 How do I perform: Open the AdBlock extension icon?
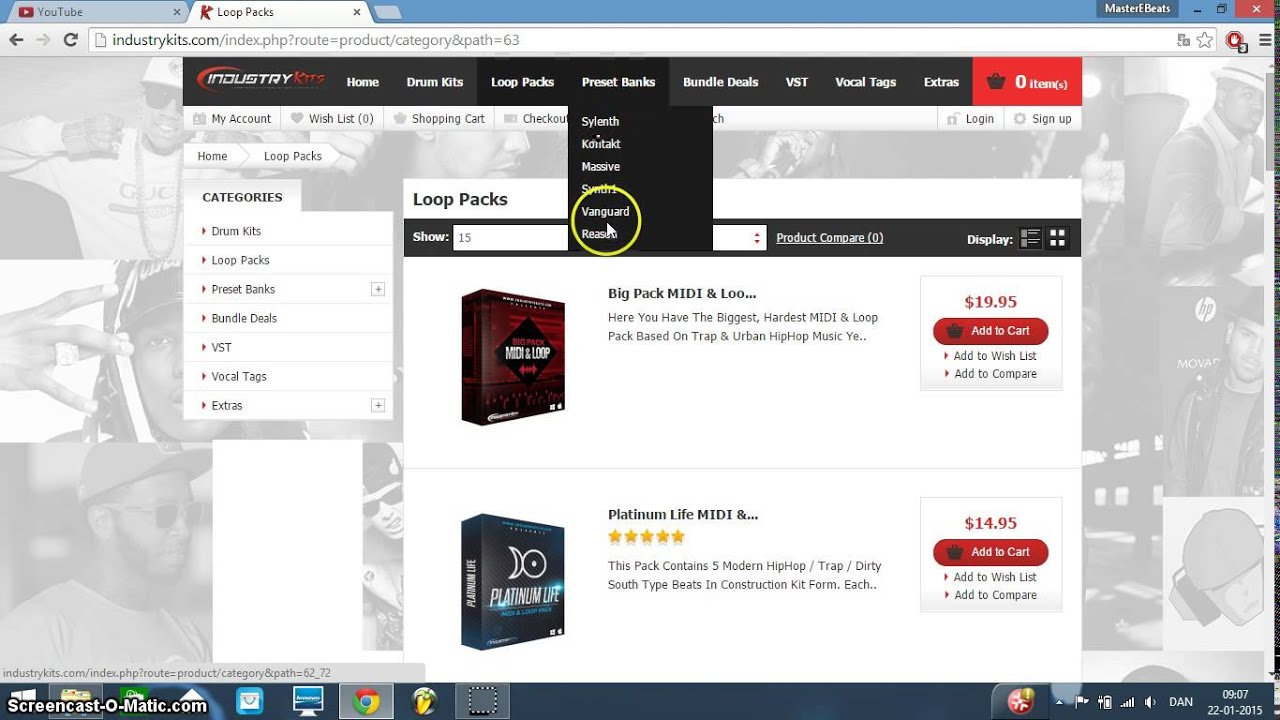point(1236,41)
